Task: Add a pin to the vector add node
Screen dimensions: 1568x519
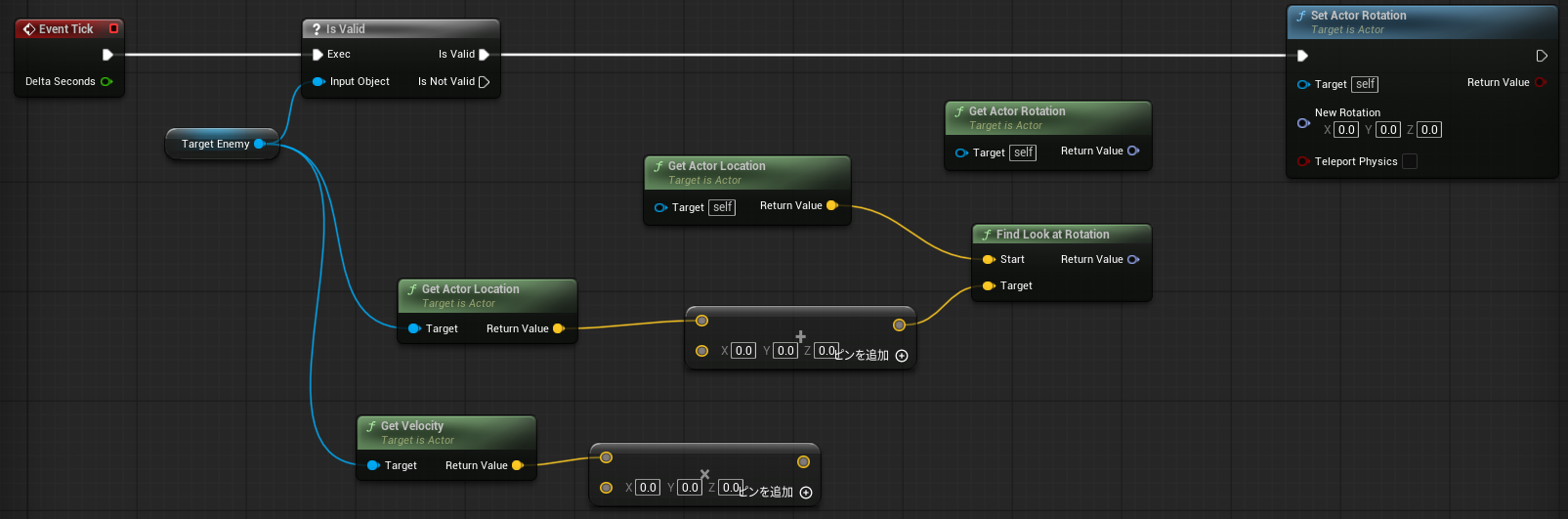Action: tap(902, 356)
